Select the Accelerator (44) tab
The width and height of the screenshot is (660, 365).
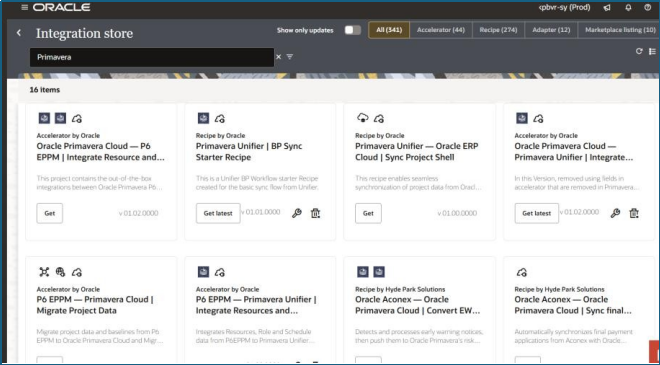pos(441,30)
